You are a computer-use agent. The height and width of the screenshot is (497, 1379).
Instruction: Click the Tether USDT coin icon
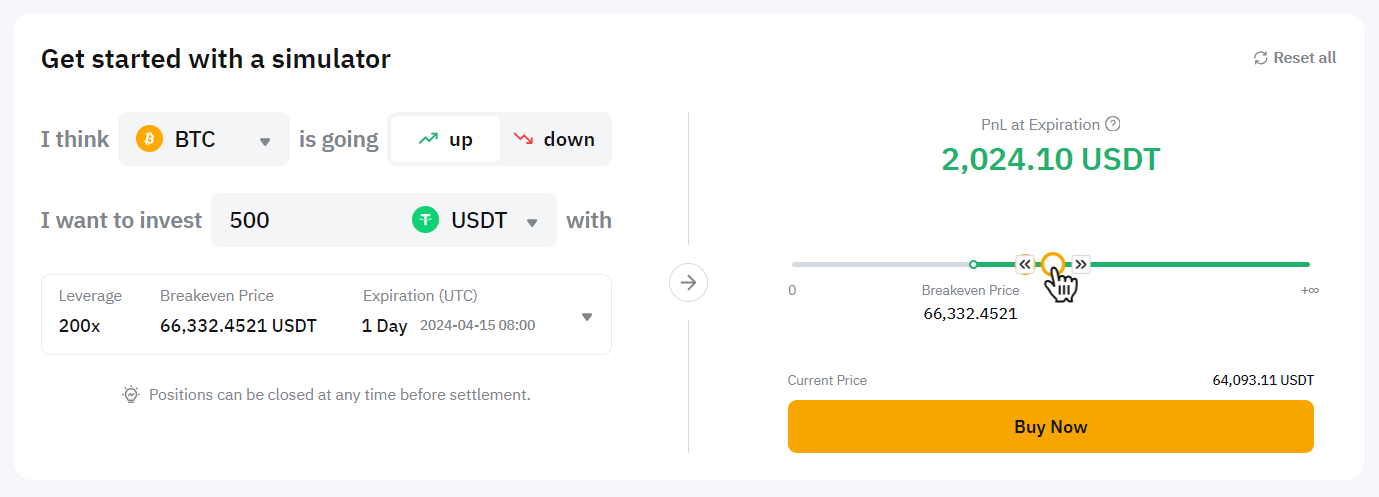426,220
